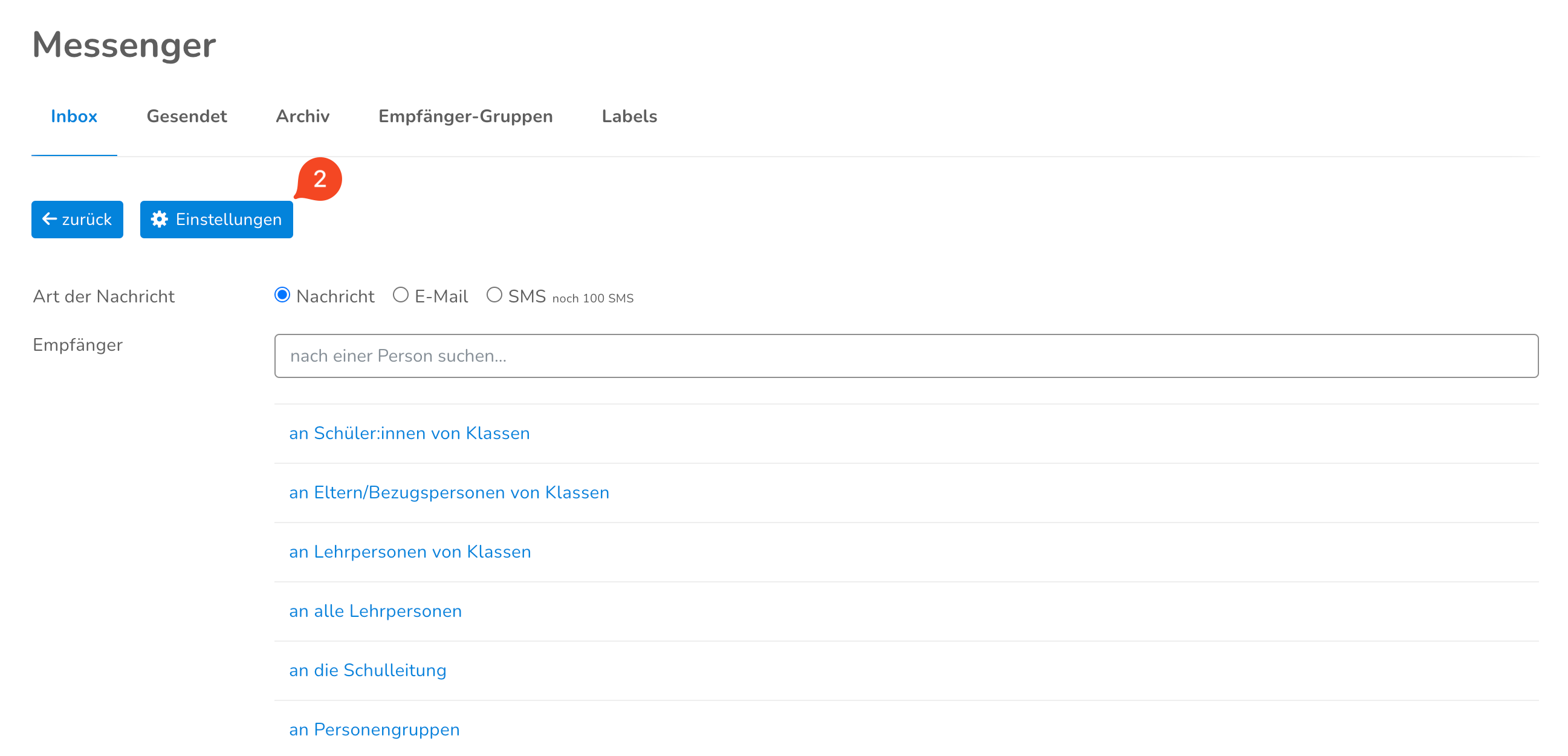This screenshot has height=756, width=1568.
Task: Click the gear icon in Einstellungen button
Action: 160,220
